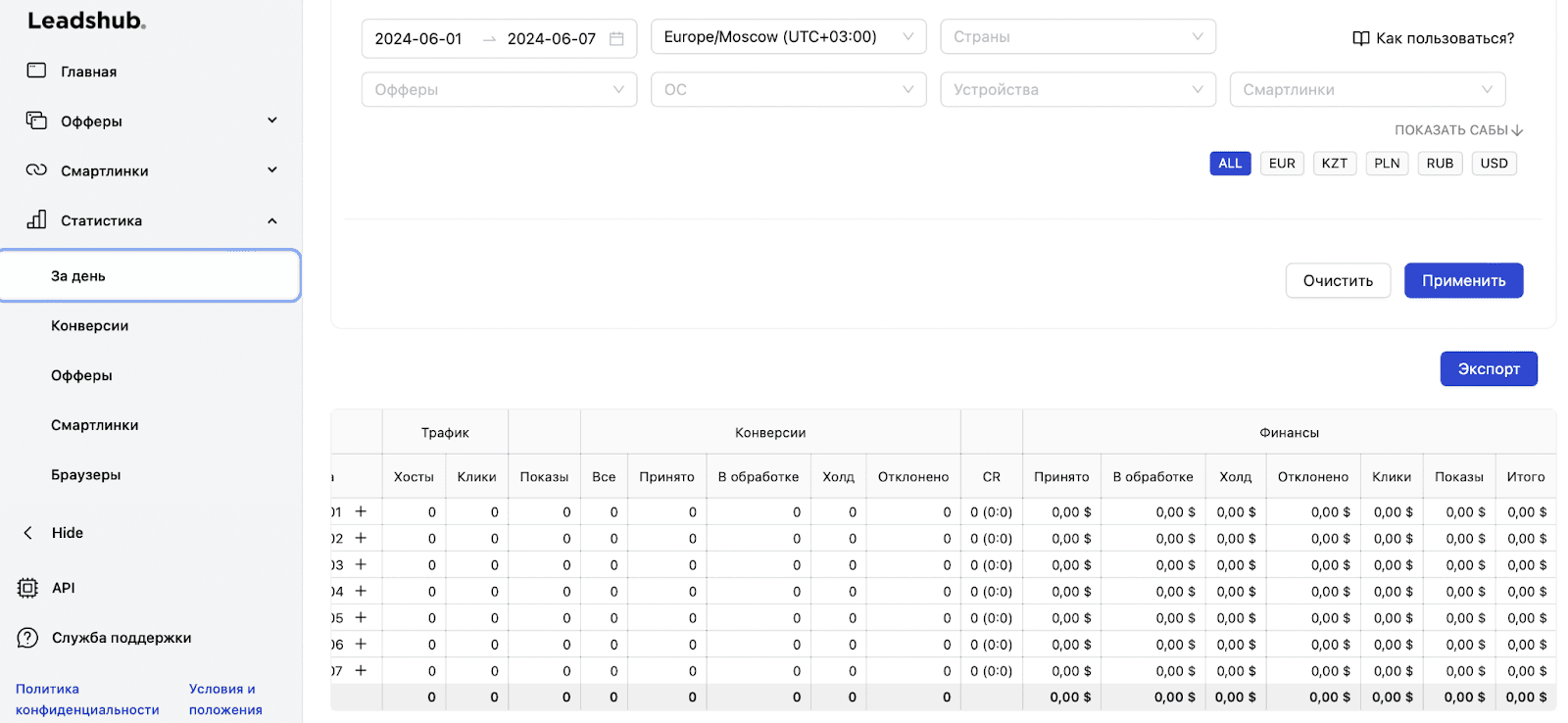1568x723 pixels.
Task: Click the Показы traffic column header
Action: (x=544, y=476)
